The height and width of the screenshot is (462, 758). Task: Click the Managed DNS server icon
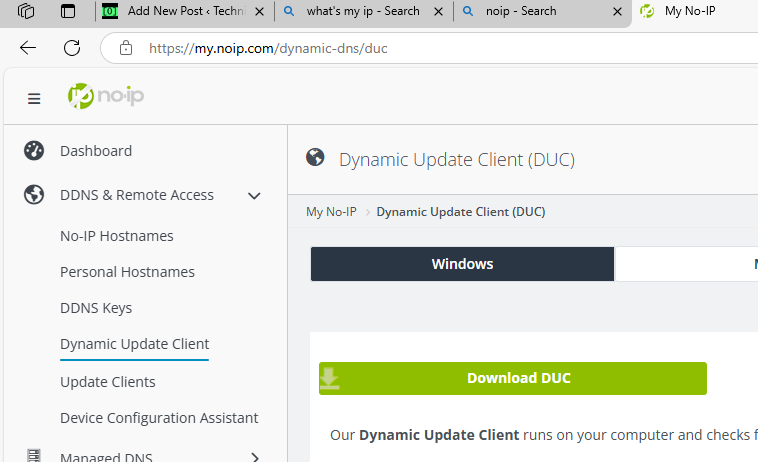pos(34,456)
